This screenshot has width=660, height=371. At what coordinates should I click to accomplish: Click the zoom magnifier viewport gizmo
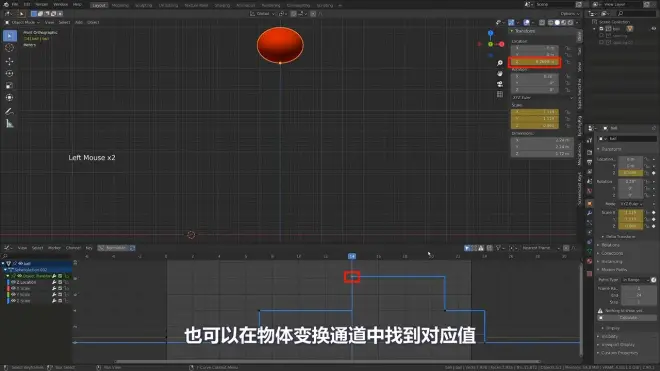tap(500, 63)
